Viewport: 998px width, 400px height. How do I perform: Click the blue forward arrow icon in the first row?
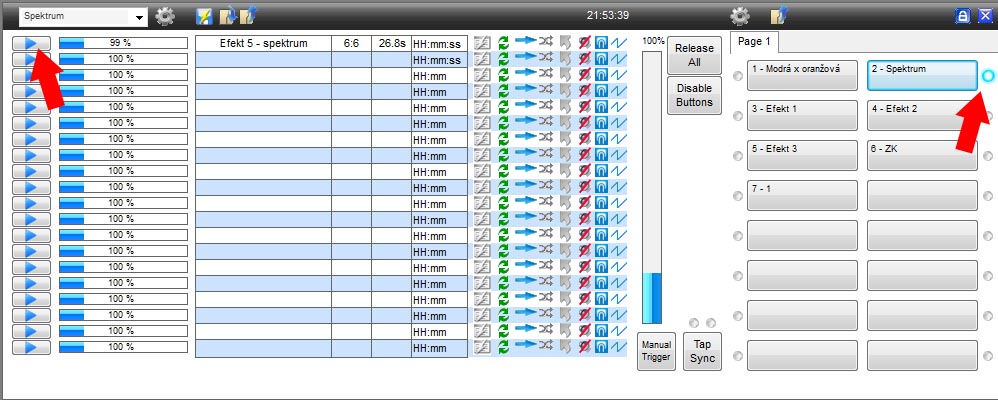click(x=524, y=43)
